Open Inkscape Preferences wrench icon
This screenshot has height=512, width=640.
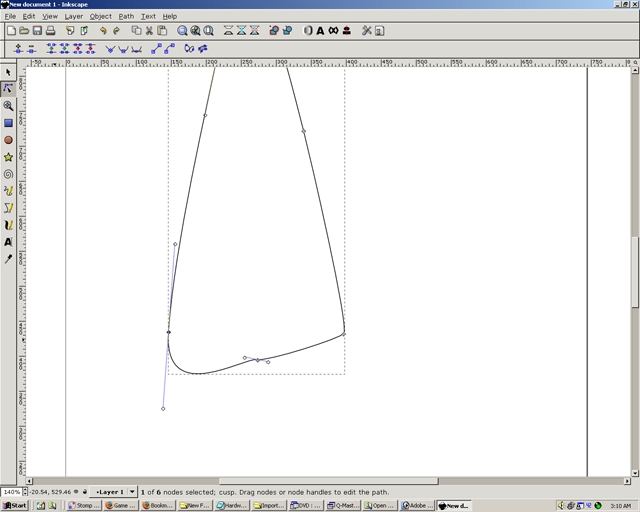coord(367,31)
